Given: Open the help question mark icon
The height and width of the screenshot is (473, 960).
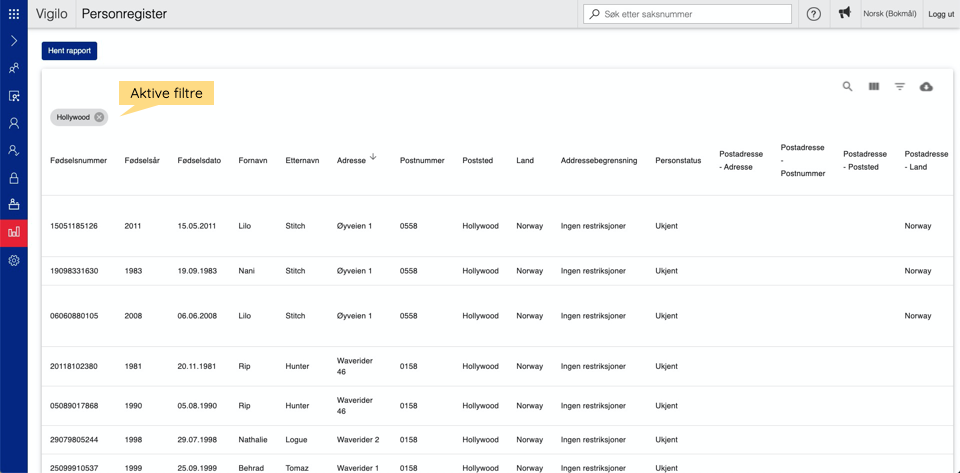Looking at the screenshot, I should pyautogui.click(x=814, y=14).
